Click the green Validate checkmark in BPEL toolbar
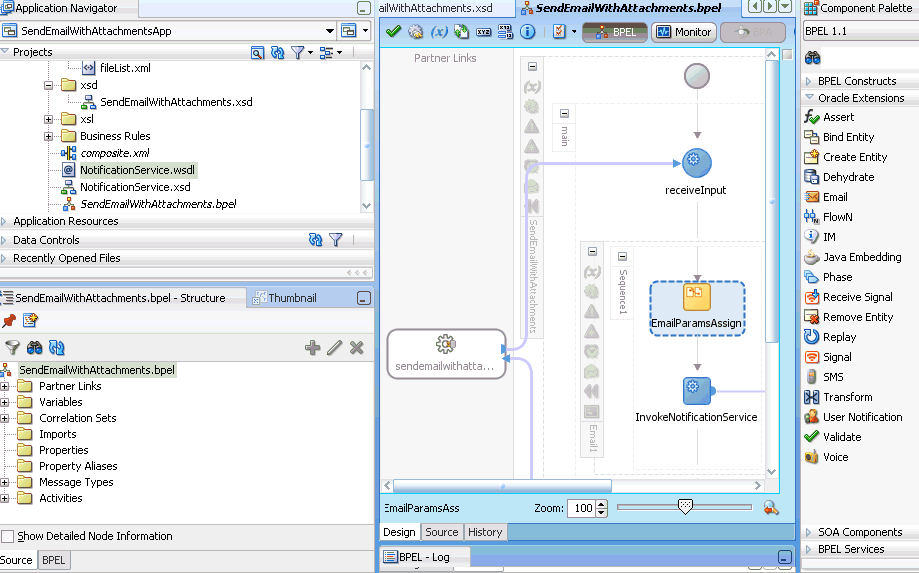The height and width of the screenshot is (573, 919). tap(393, 32)
